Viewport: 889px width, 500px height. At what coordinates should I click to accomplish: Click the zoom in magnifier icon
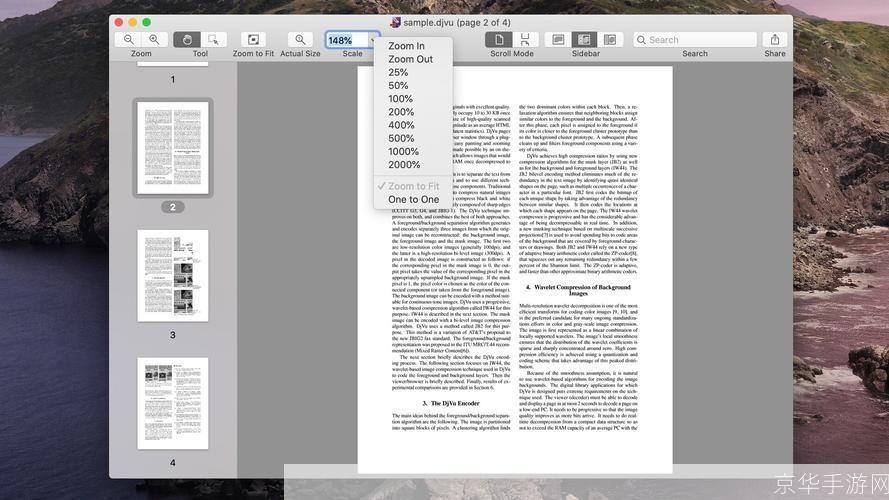click(x=154, y=39)
